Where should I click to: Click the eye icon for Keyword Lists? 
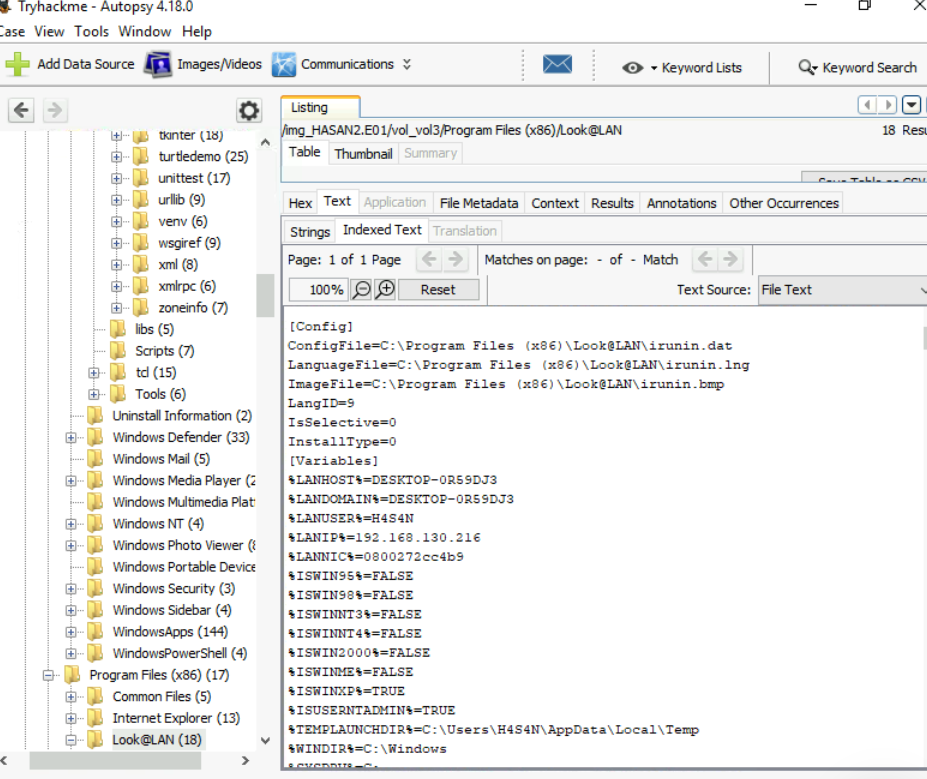pos(632,68)
